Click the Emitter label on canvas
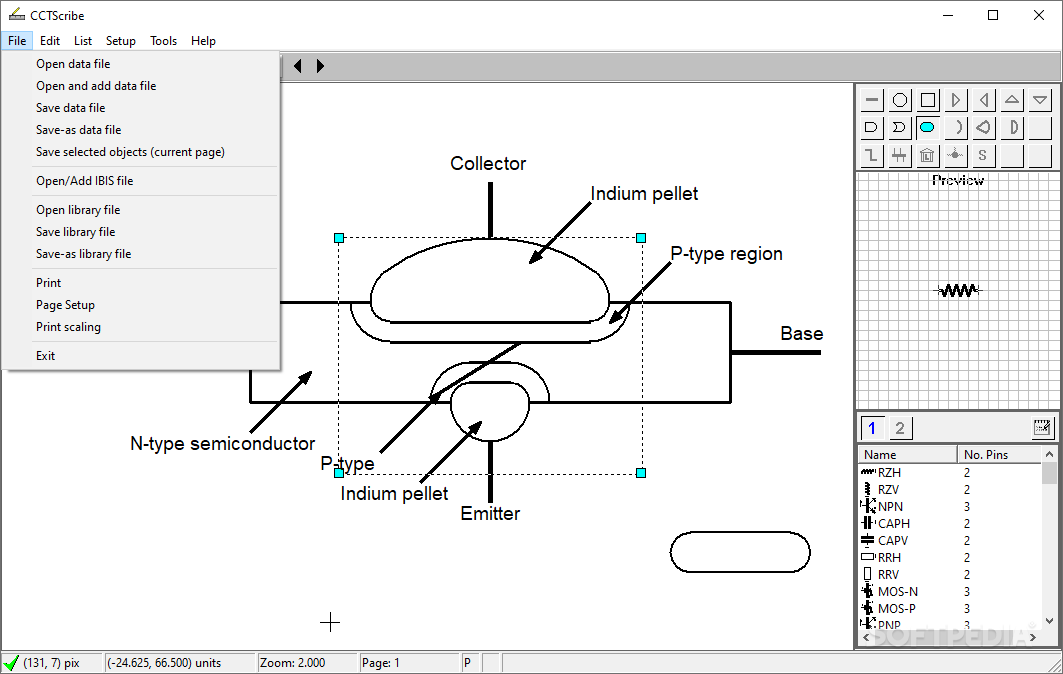This screenshot has width=1063, height=674. 490,513
